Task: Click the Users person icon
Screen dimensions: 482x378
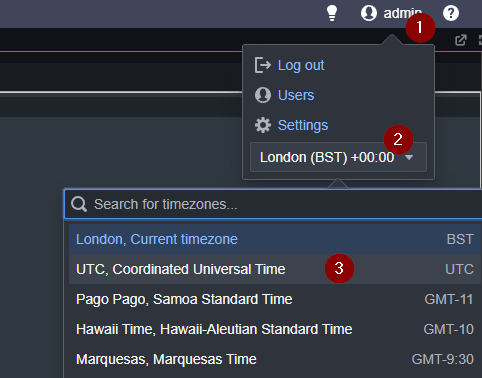Action: pyautogui.click(x=263, y=95)
